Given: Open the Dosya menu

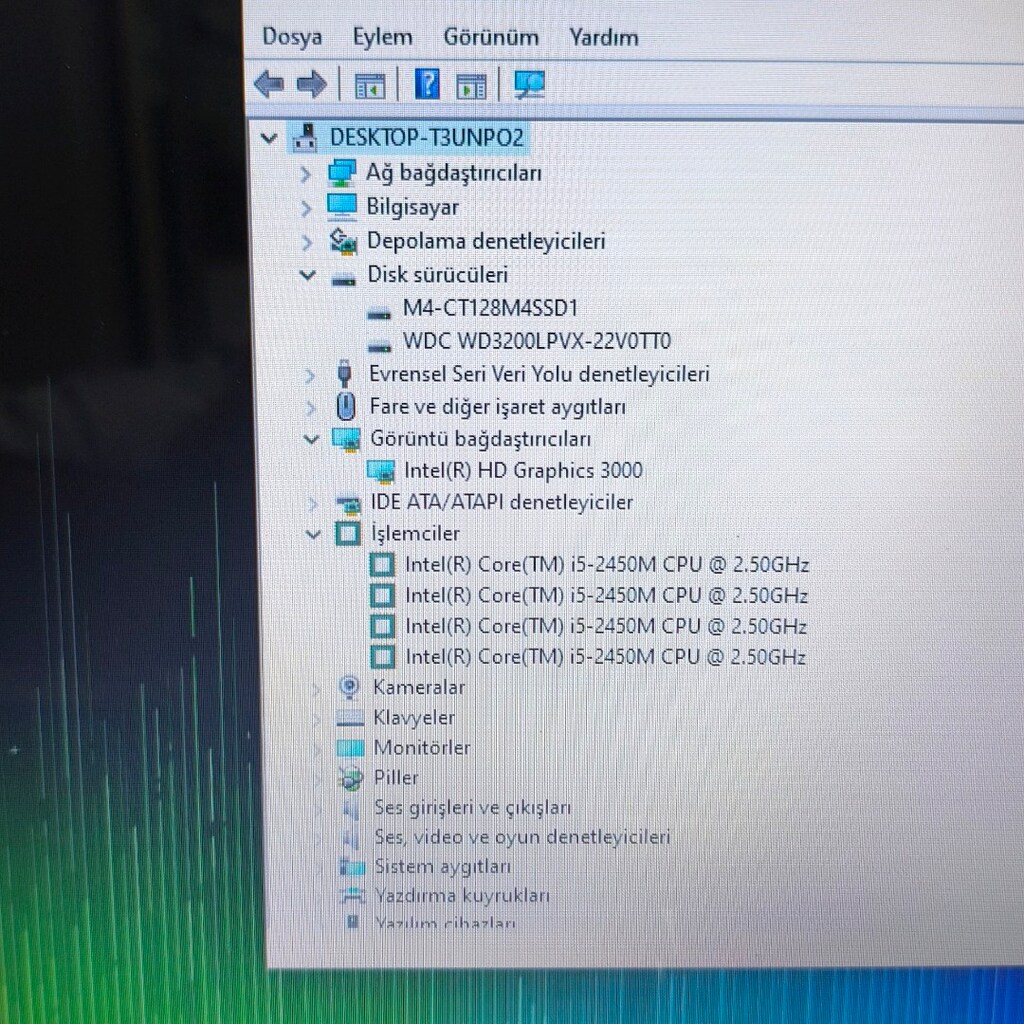Looking at the screenshot, I should tap(291, 37).
